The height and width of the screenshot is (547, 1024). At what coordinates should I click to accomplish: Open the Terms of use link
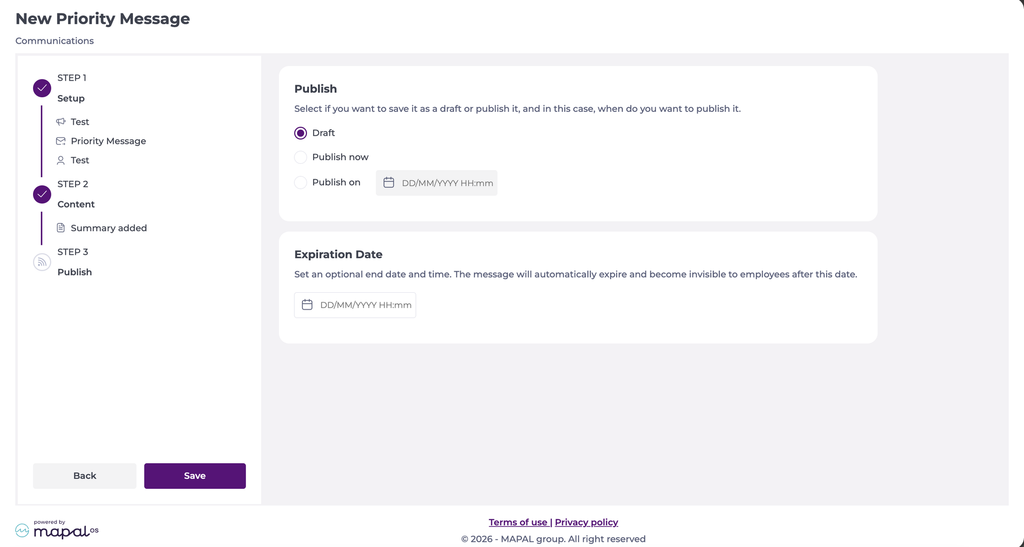518,522
